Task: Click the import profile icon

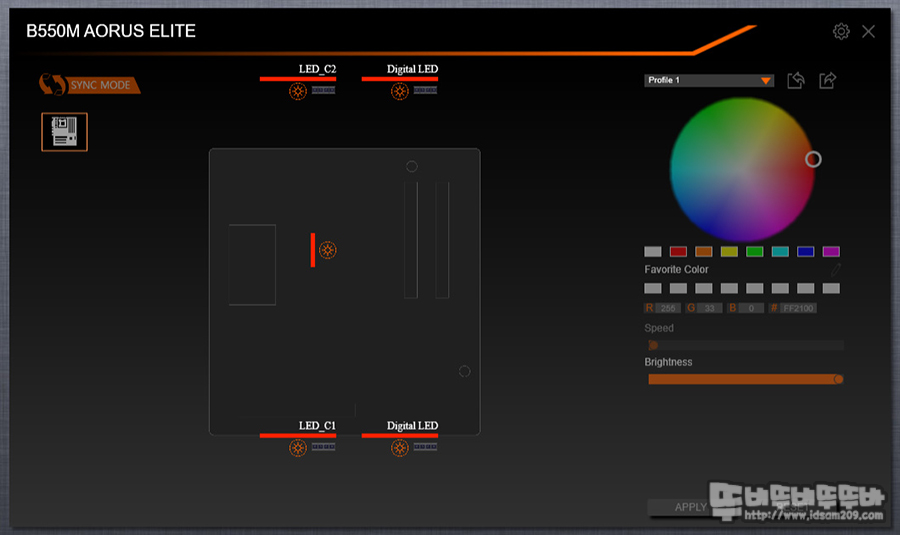Action: (x=796, y=80)
